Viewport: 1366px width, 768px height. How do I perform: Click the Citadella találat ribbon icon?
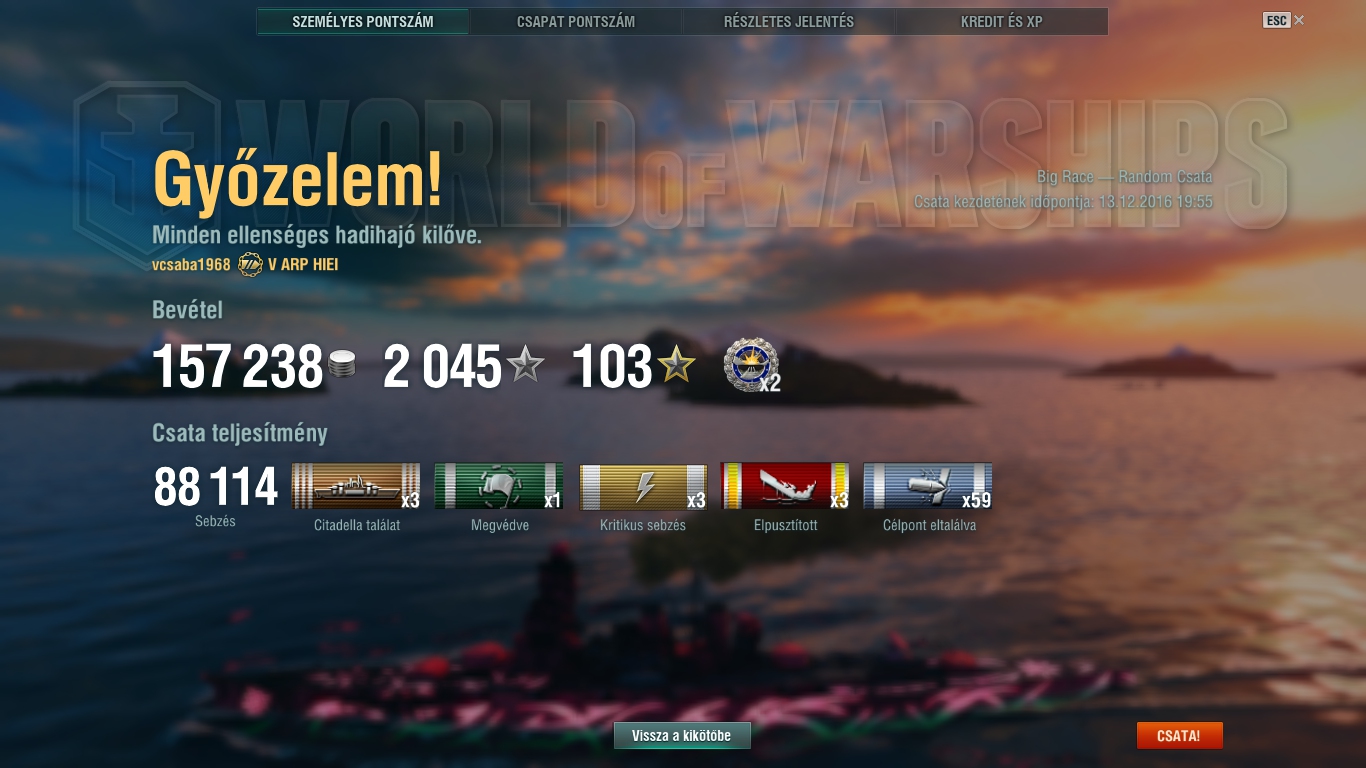(x=356, y=487)
